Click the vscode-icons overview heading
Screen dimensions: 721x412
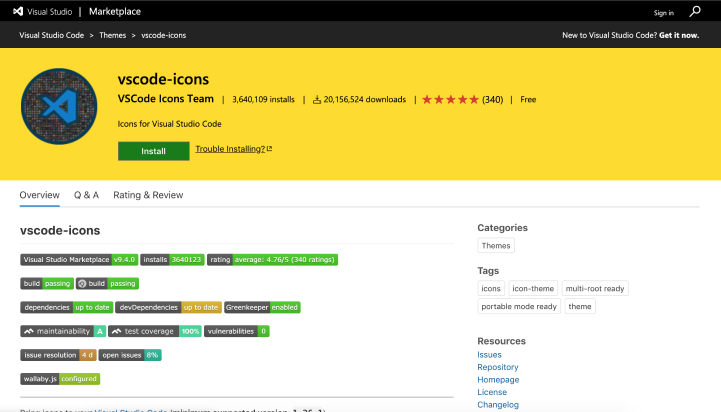(x=60, y=230)
